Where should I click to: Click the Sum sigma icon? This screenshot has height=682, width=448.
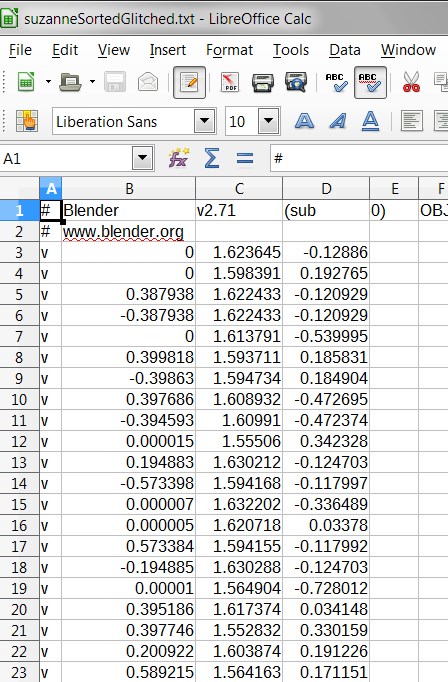point(211,158)
